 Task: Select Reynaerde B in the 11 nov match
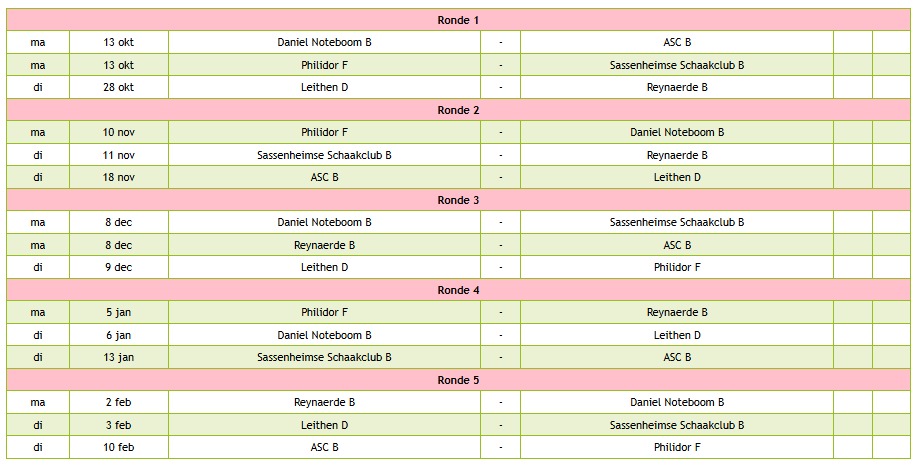pyautogui.click(x=677, y=155)
